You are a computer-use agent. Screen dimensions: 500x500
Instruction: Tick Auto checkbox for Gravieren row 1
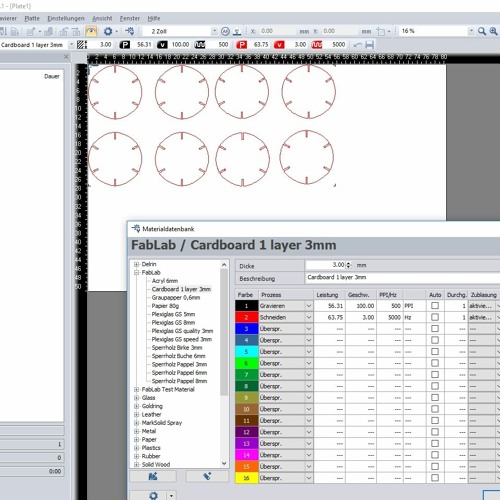(x=435, y=306)
